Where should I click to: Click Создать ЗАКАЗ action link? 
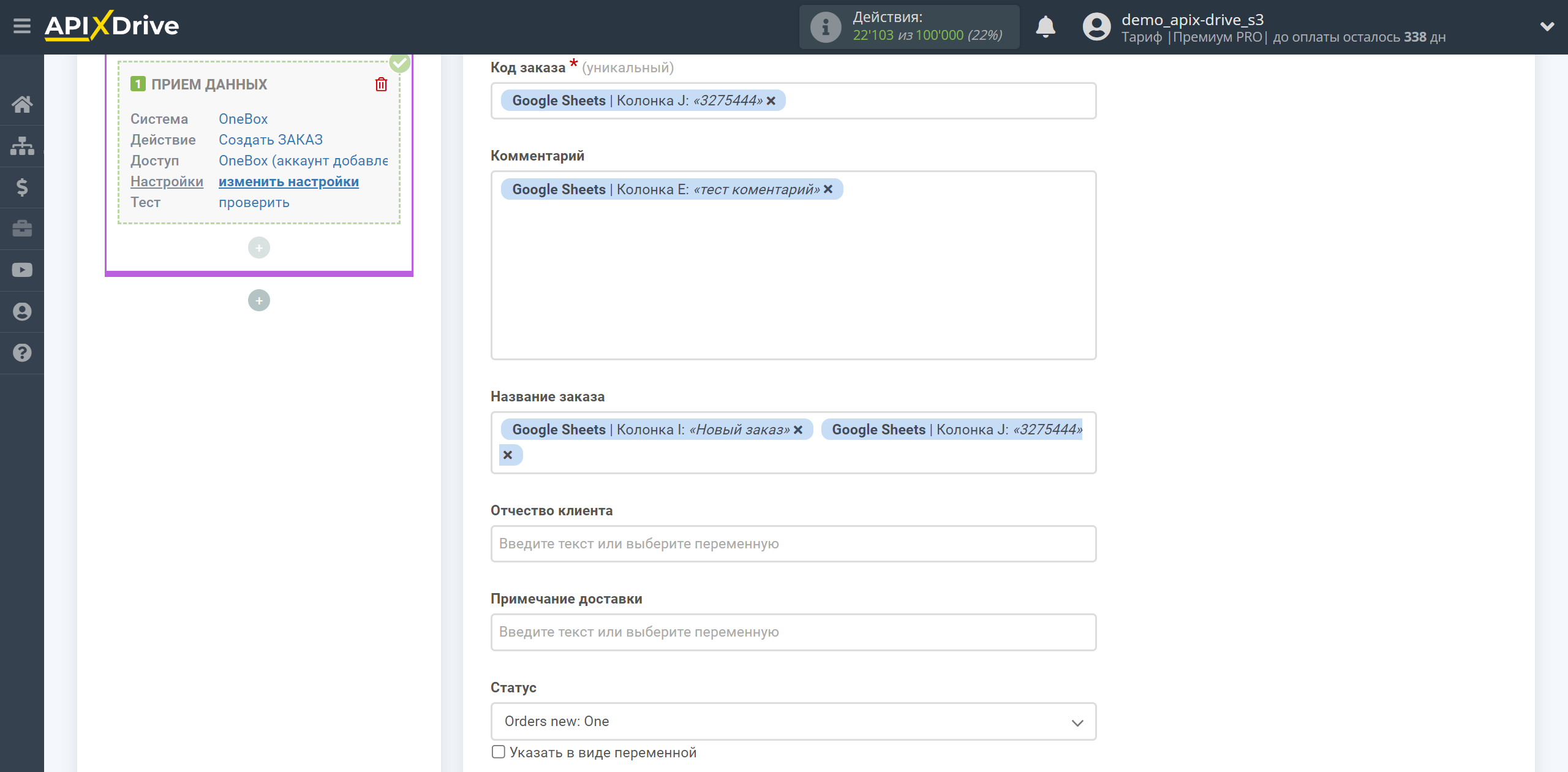coord(271,140)
